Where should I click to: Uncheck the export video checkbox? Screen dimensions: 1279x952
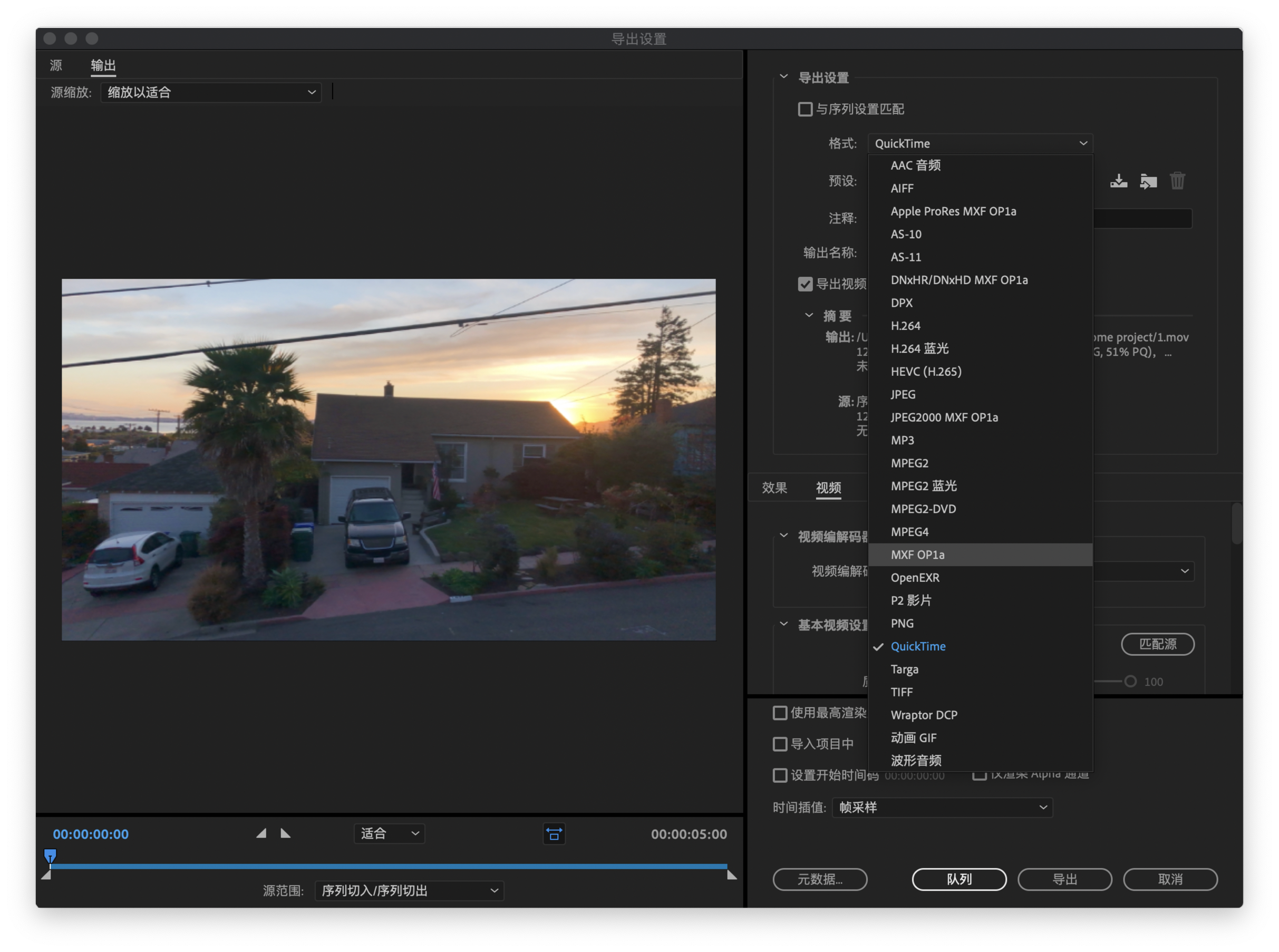coord(805,284)
